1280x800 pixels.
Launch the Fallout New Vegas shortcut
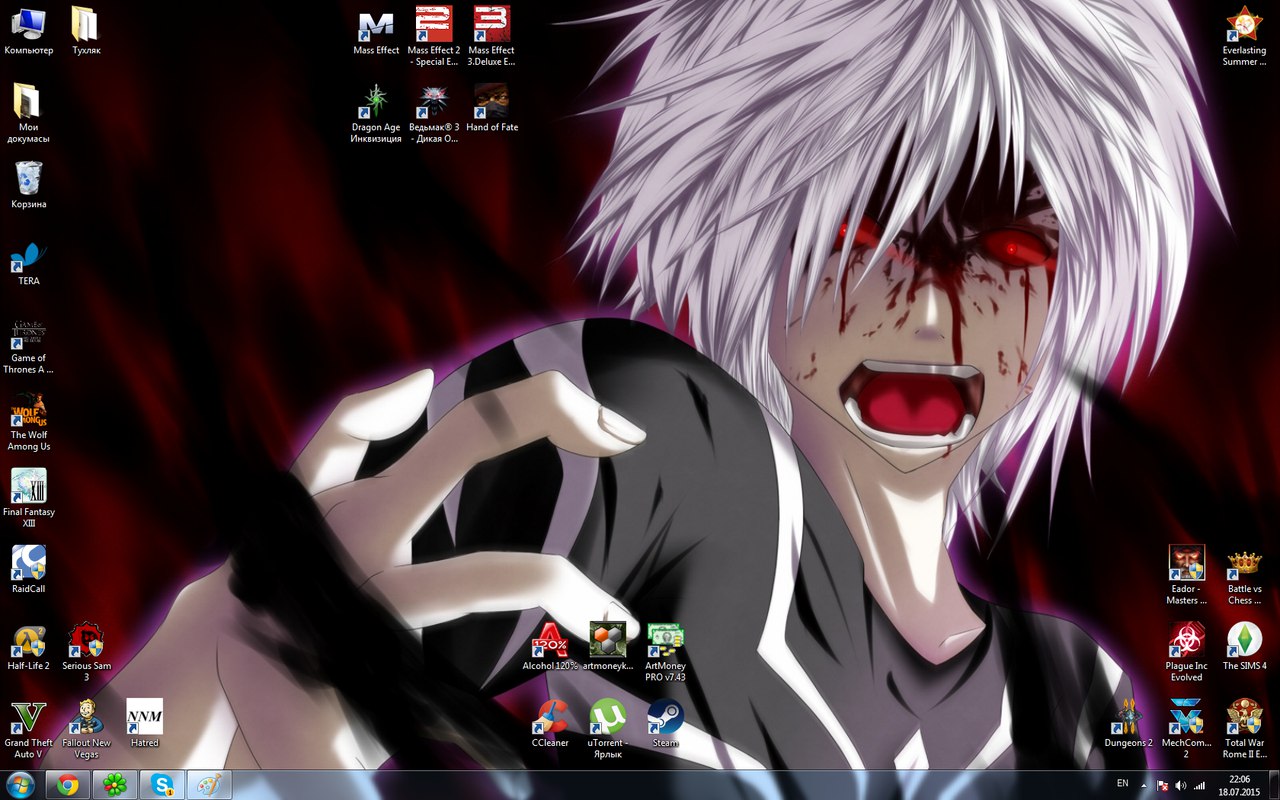(87, 729)
